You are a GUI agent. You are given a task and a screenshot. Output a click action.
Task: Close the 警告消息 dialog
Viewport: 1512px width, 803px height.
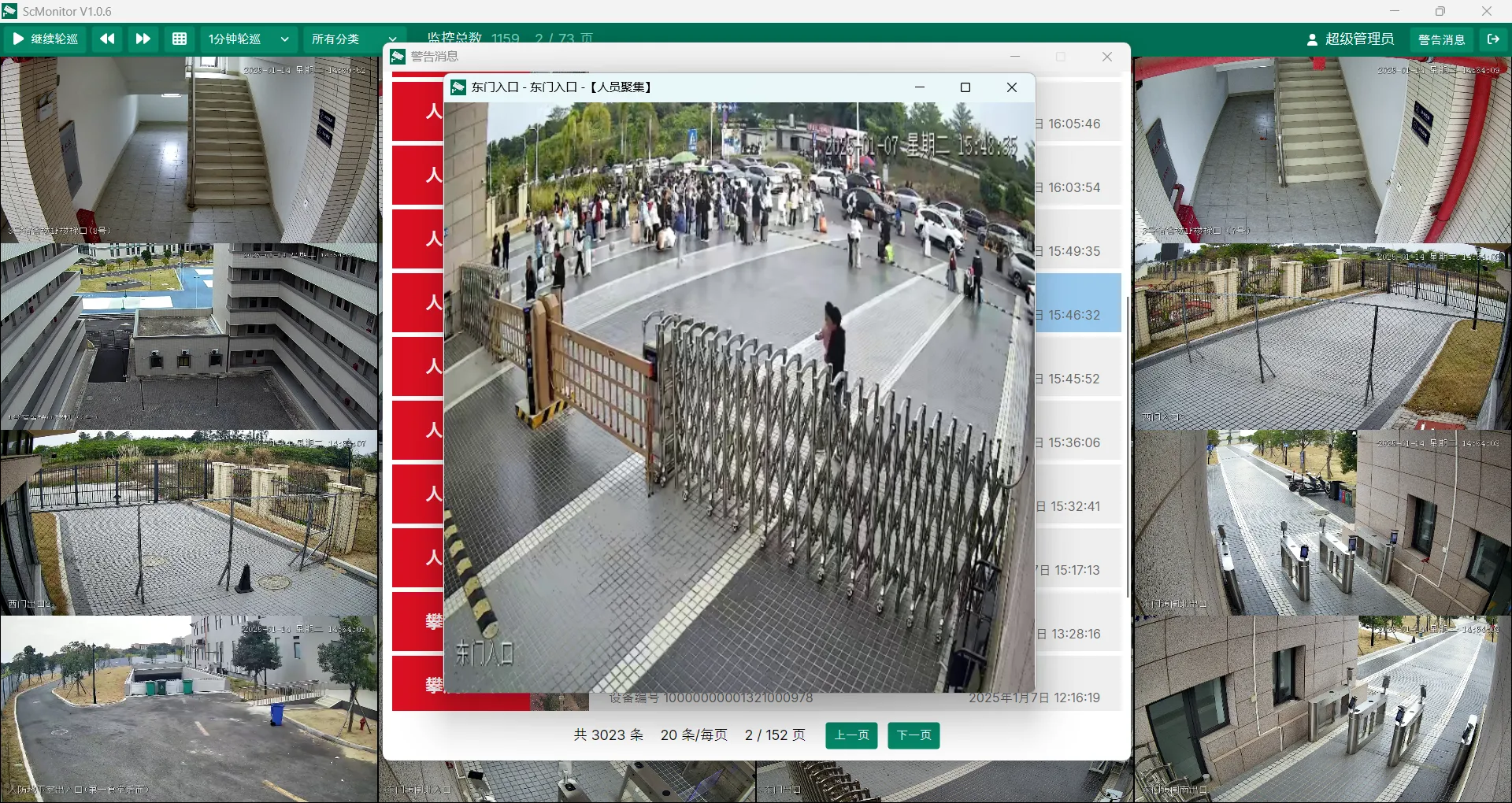coord(1107,57)
